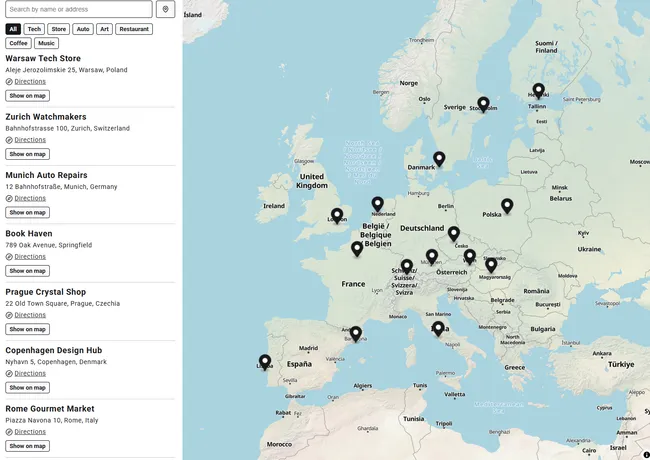
Task: Click the map pin over Barcelona
Action: tap(356, 334)
